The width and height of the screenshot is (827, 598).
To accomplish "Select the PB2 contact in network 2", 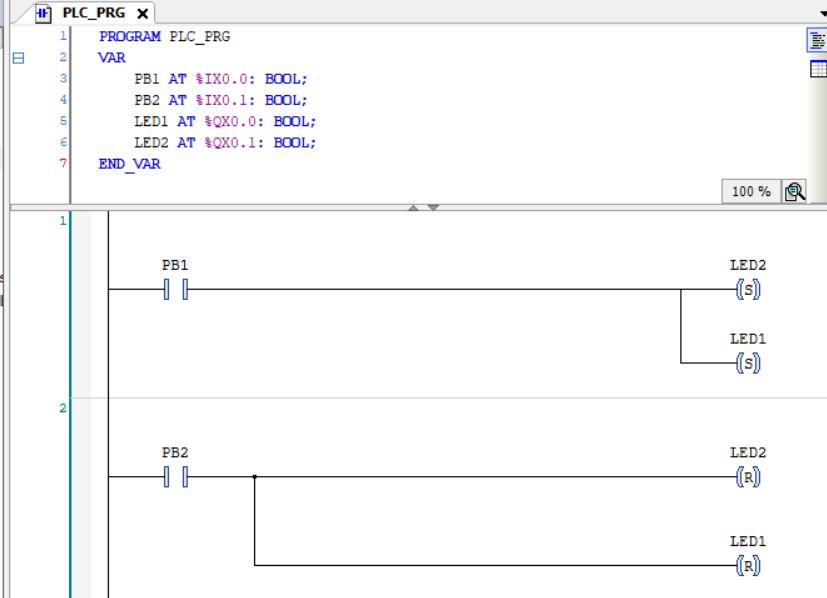I will pos(176,478).
